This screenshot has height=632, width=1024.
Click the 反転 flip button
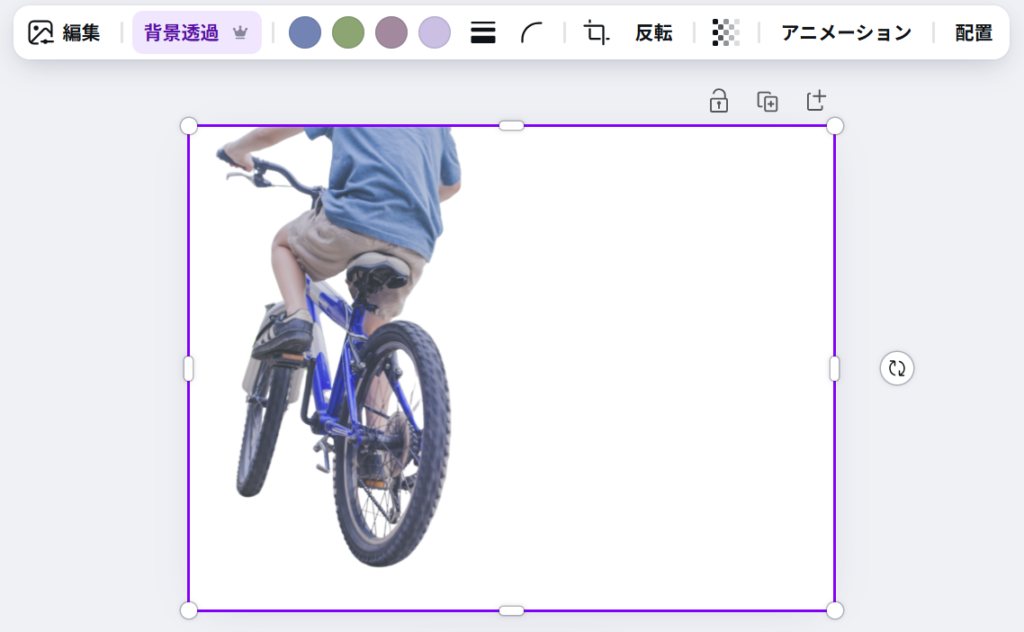[654, 33]
